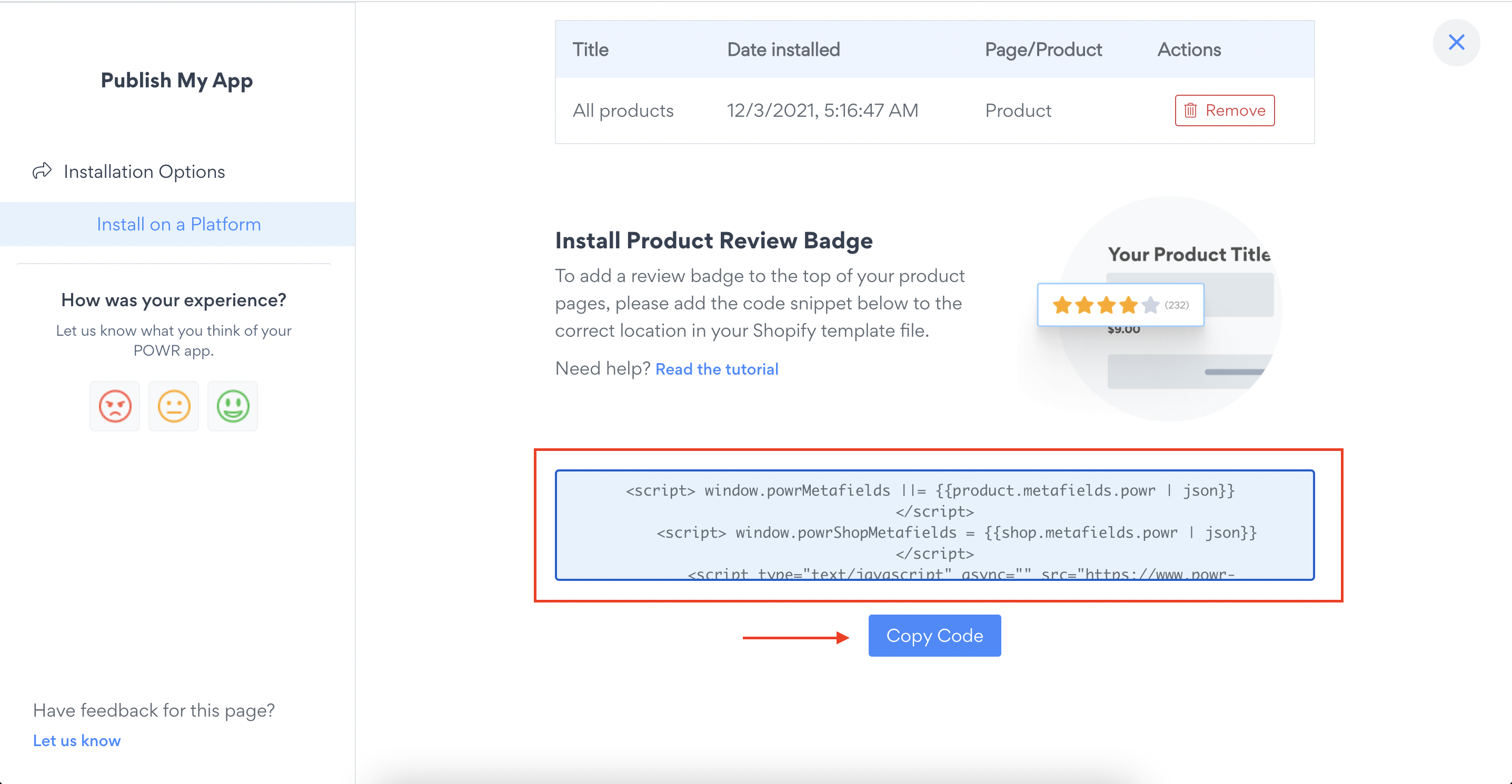Viewport: 1512px width, 784px height.
Task: Click the 12/3/2021, 5:16:47 AM date cell
Action: coord(822,110)
